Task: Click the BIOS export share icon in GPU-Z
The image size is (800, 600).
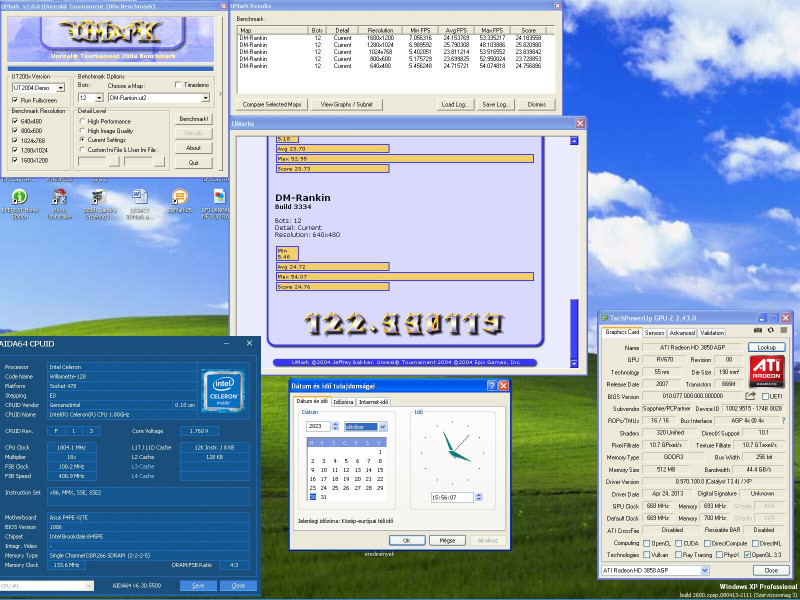Action: pyautogui.click(x=750, y=396)
